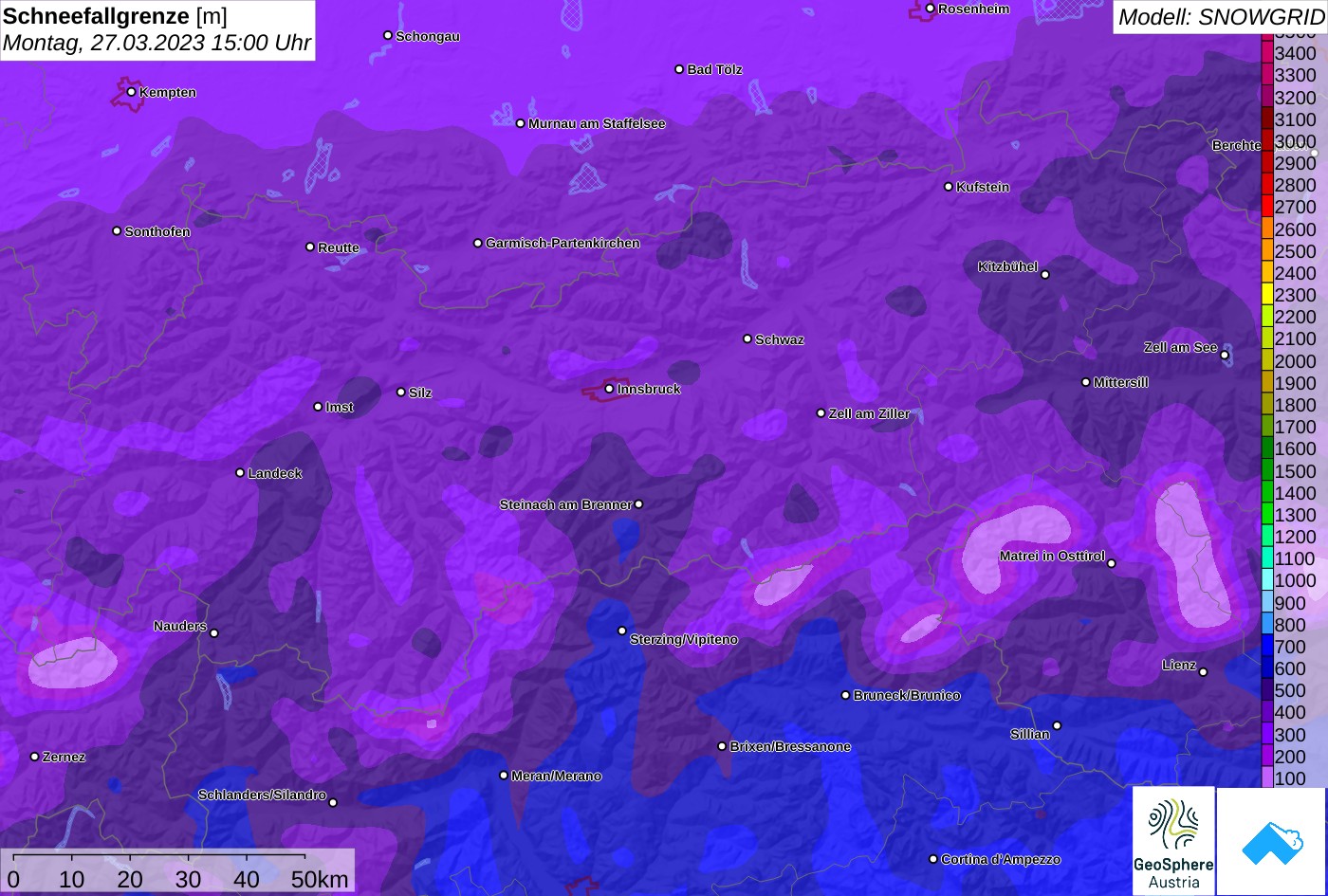Click the blue cloud arrow logo
The width and height of the screenshot is (1328, 896).
[x=1272, y=842]
